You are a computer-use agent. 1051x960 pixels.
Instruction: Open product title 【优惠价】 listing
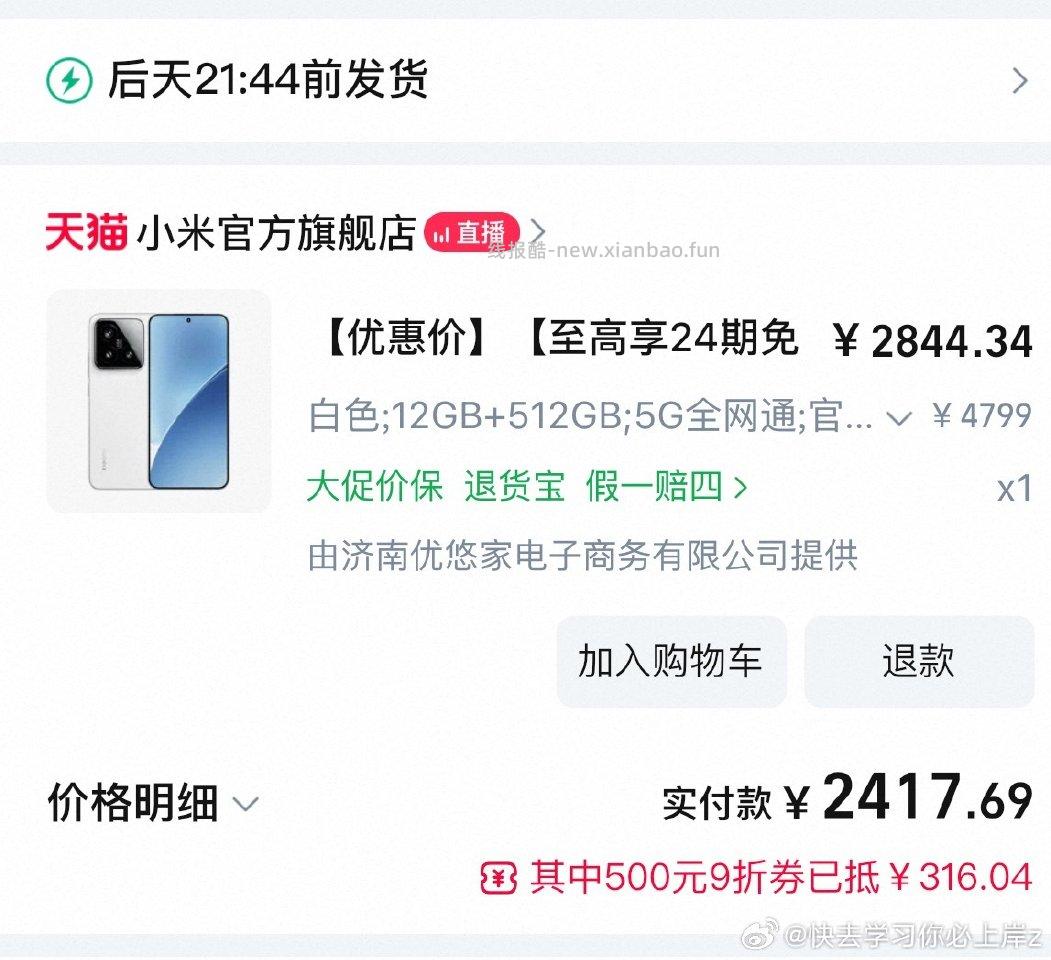pos(560,337)
